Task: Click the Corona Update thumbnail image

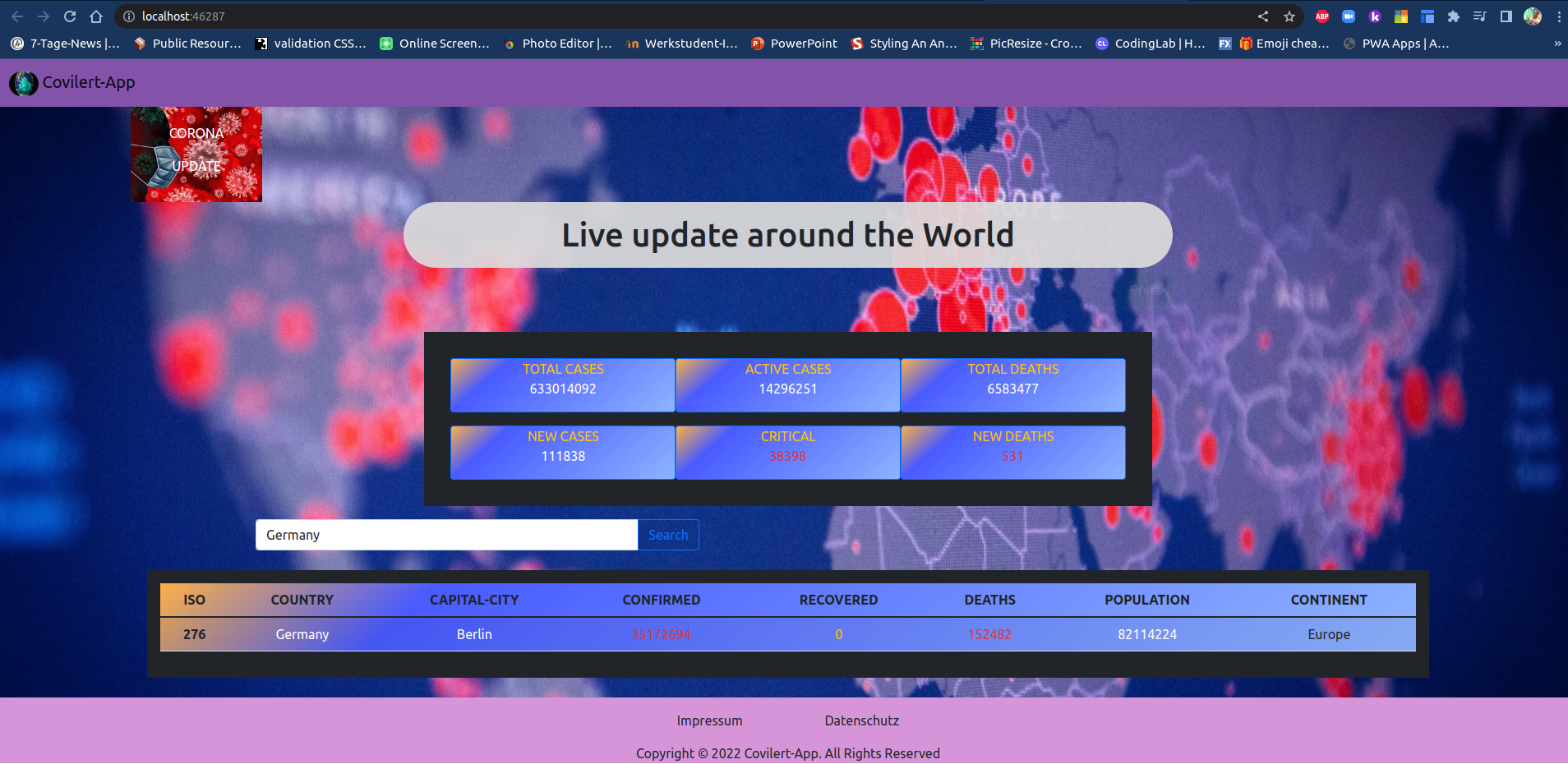Action: tap(196, 154)
